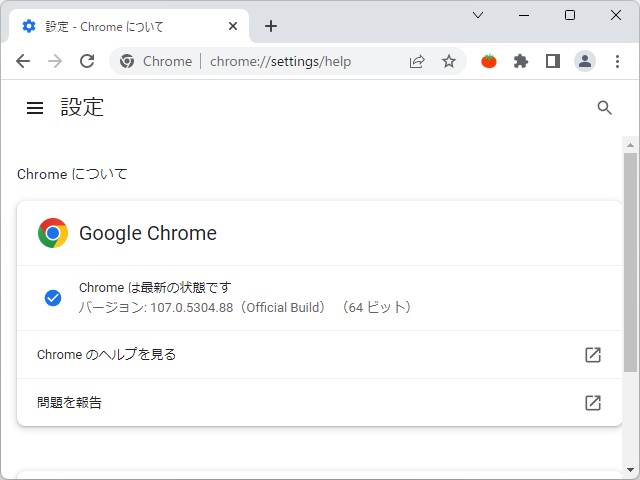Search settings with the magnifier icon
The height and width of the screenshot is (480, 640).
click(x=604, y=108)
